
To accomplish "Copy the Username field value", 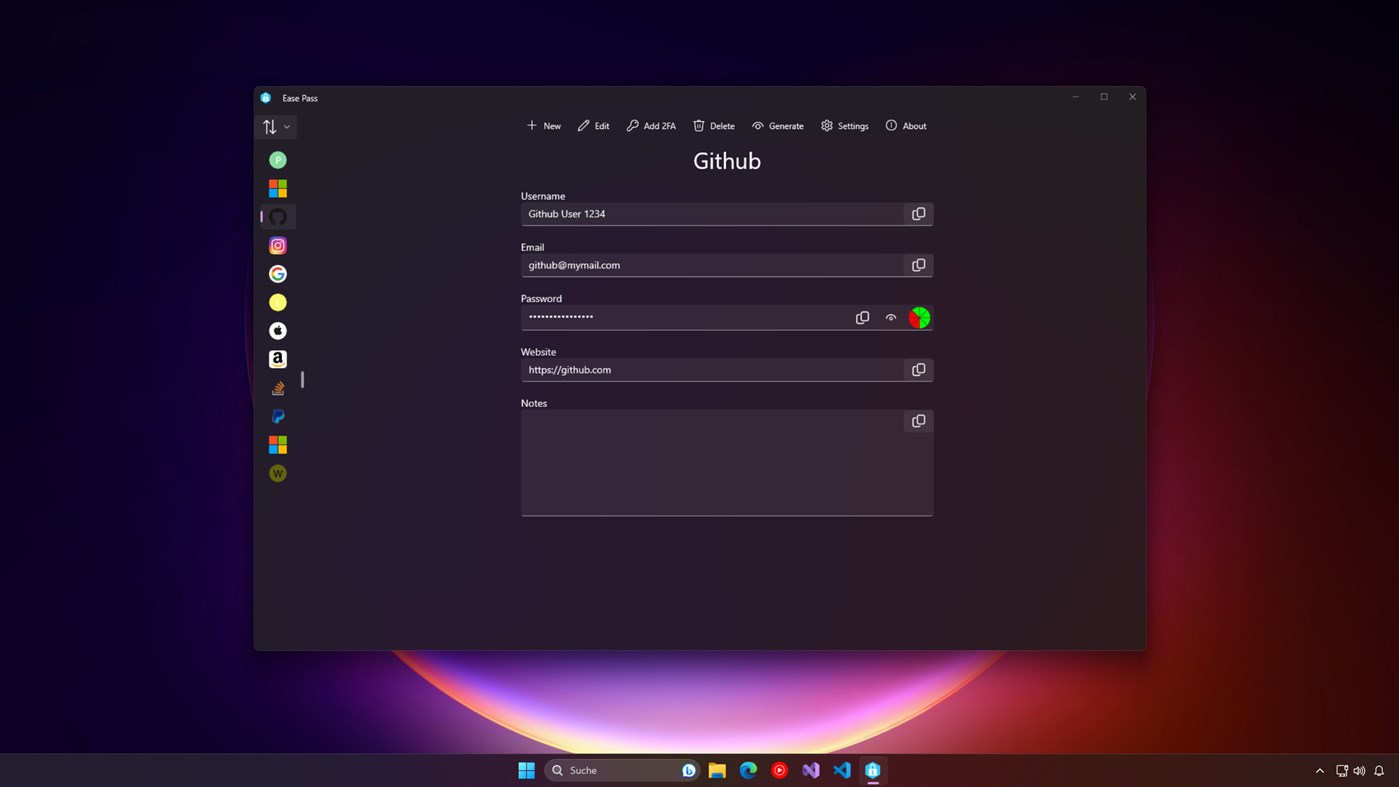I will pos(918,214).
